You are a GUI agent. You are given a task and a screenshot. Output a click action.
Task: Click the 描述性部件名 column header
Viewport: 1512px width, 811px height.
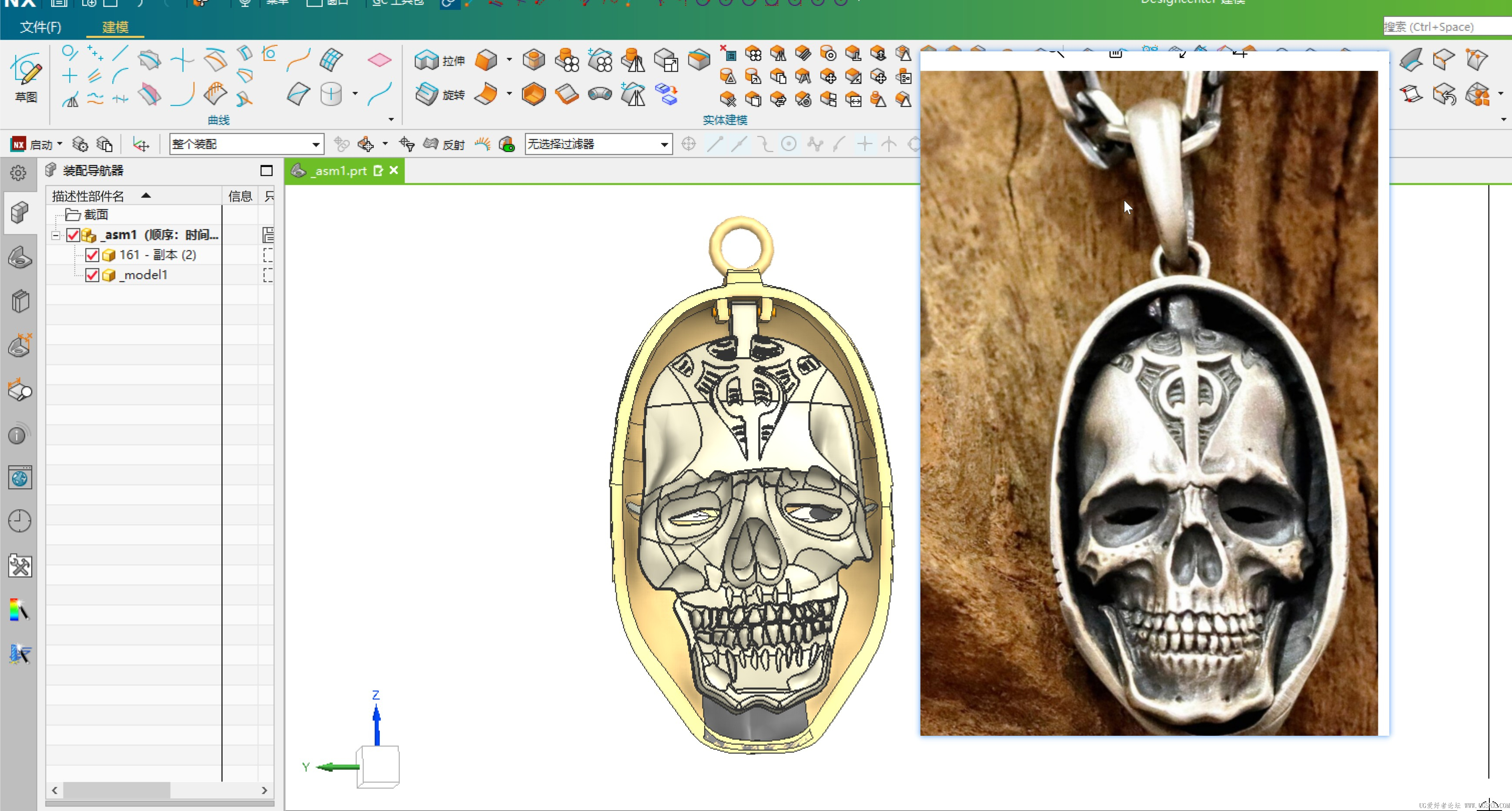pos(88,196)
